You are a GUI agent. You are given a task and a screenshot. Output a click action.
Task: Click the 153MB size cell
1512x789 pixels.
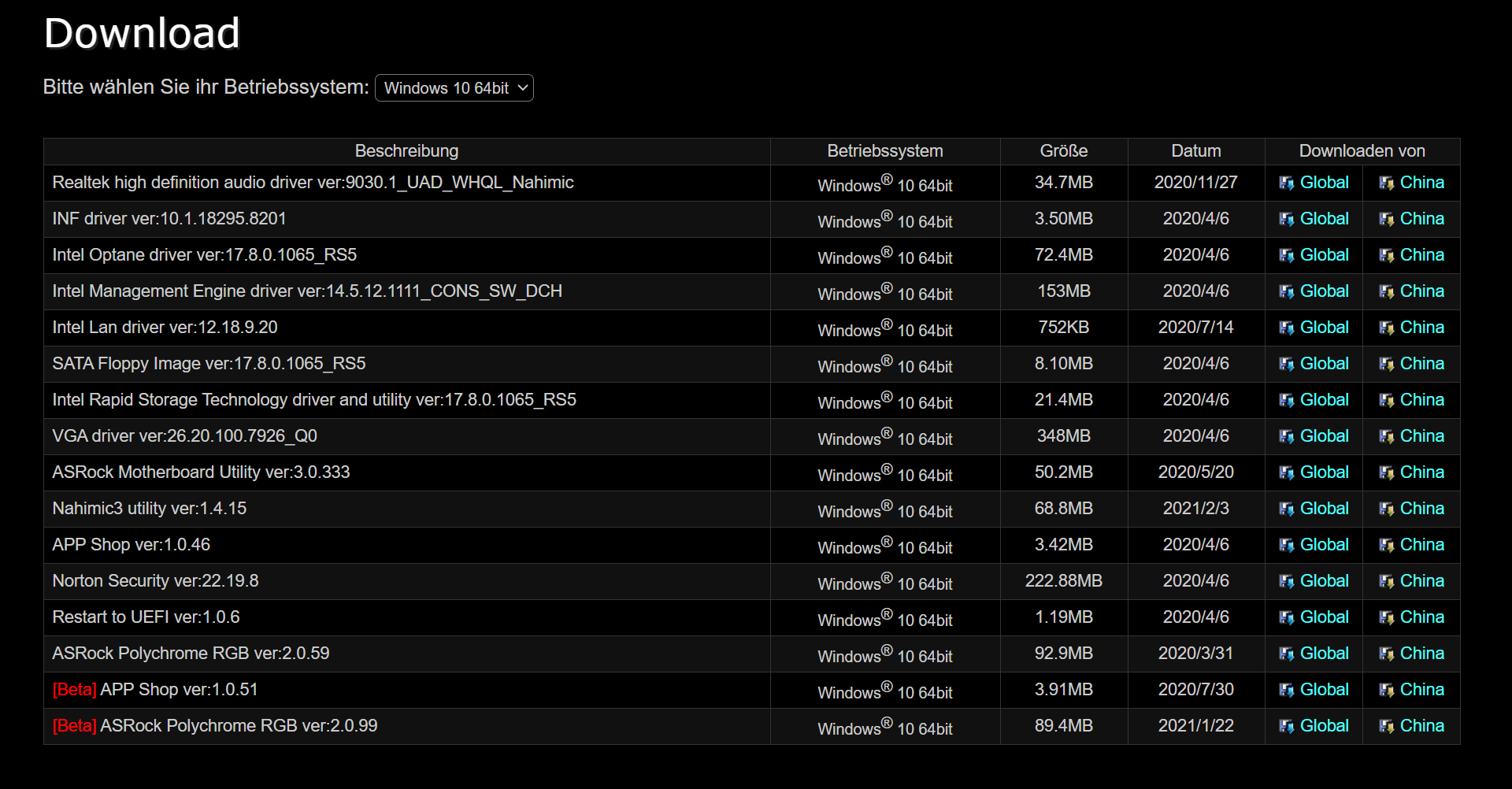[1064, 291]
